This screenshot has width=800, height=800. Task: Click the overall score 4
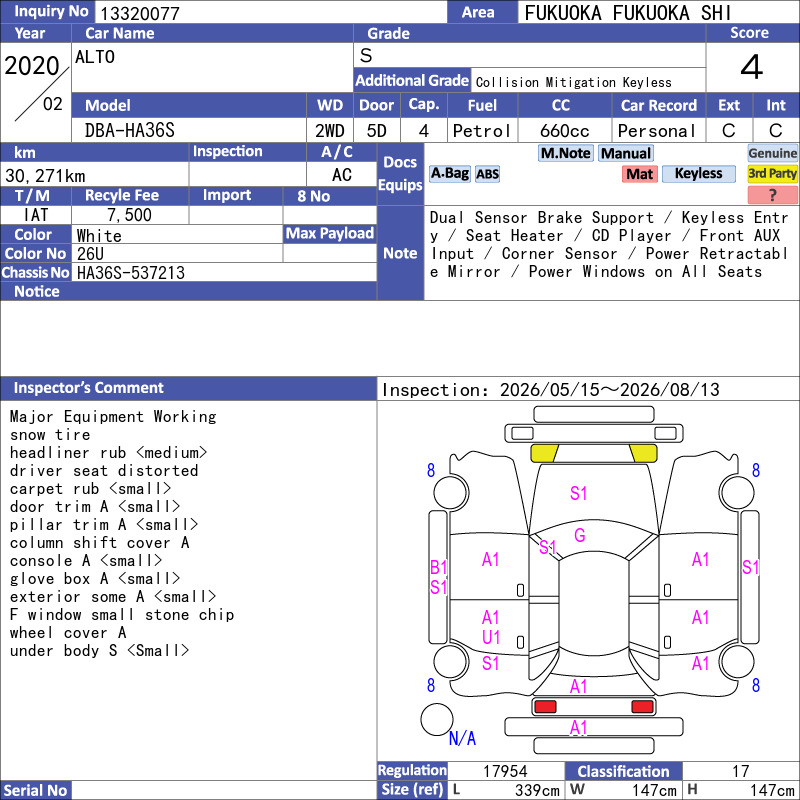pyautogui.click(x=752, y=67)
